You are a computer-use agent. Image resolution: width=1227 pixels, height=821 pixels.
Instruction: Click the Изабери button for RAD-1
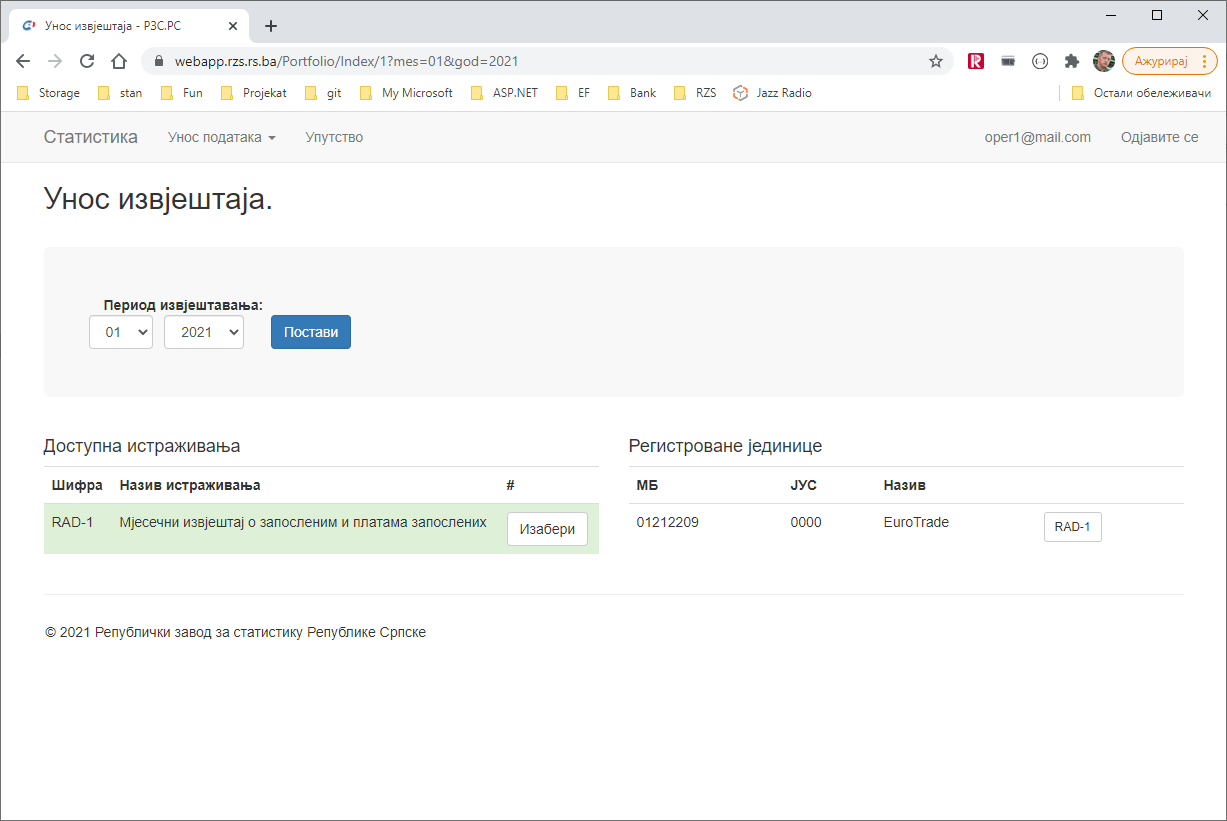click(547, 529)
